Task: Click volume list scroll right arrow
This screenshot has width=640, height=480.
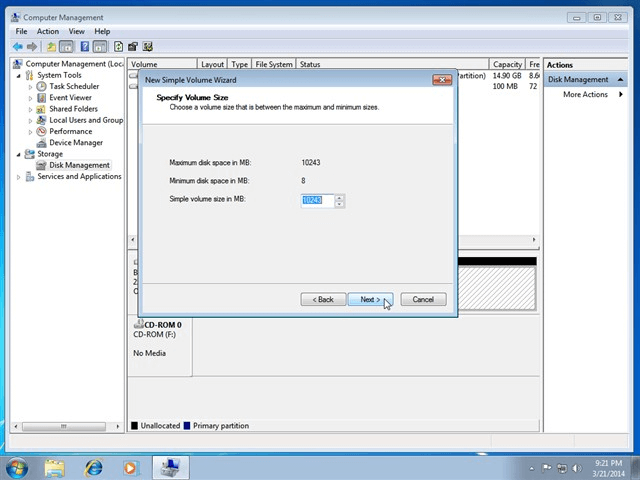Action: coord(534,240)
